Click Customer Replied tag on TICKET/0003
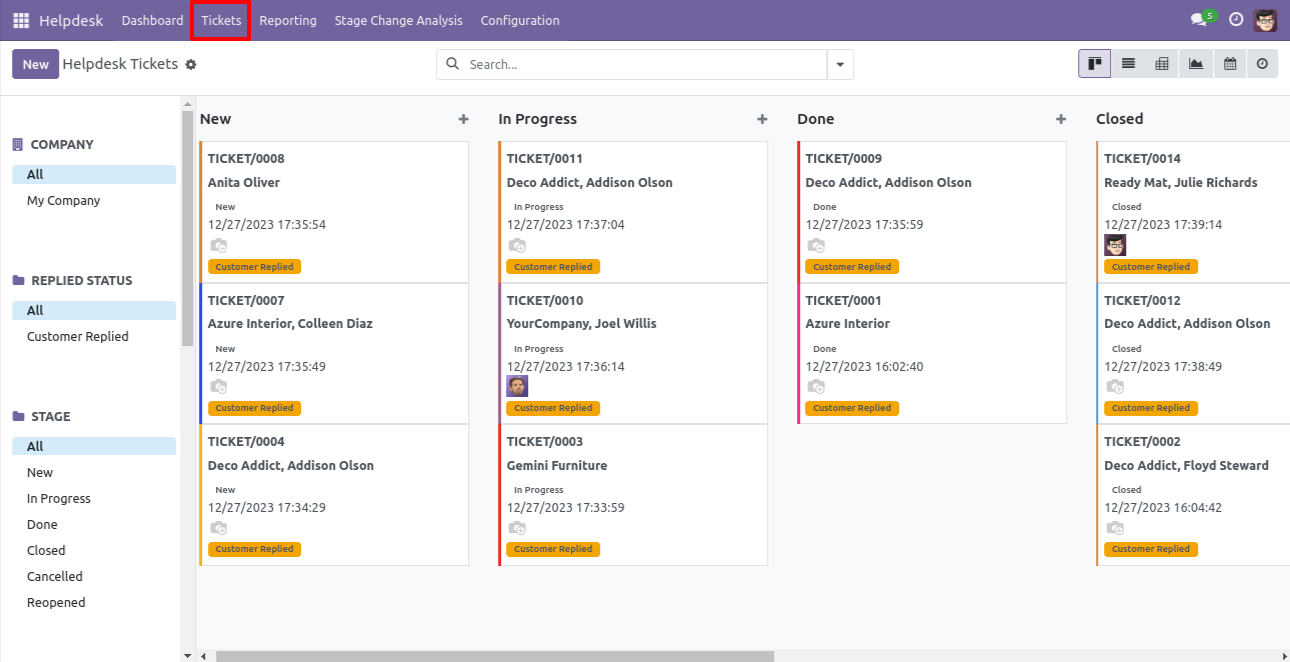 coord(553,549)
